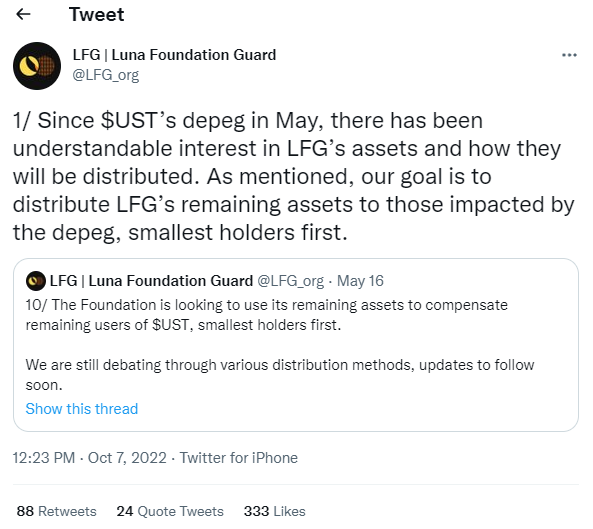593x529 pixels.
Task: Click the @LFG_org handle in quoted tweet
Action: pos(290,281)
